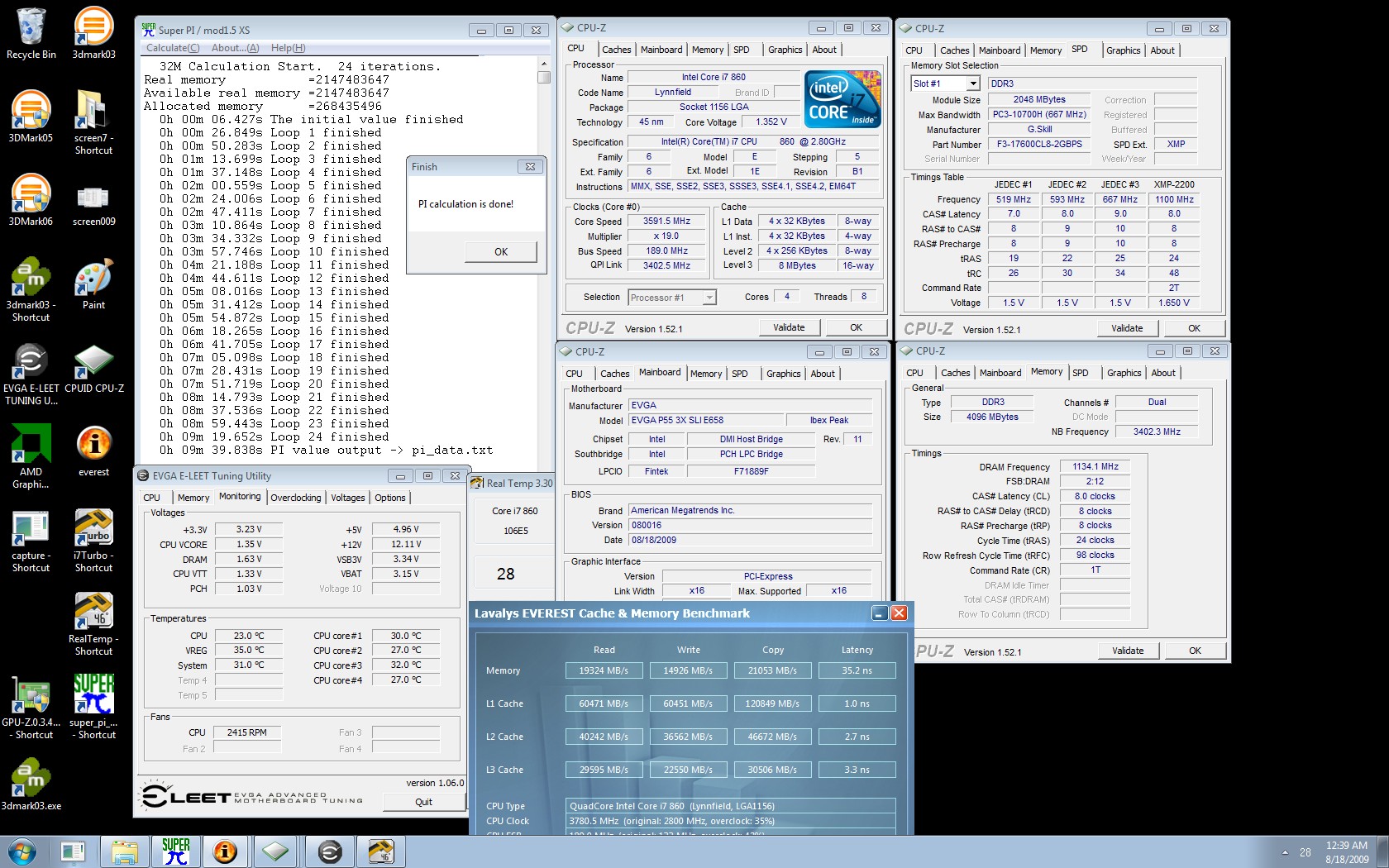Screen dimensions: 1389x868
Task: Launch the everest desktop icon
Action: [93, 451]
